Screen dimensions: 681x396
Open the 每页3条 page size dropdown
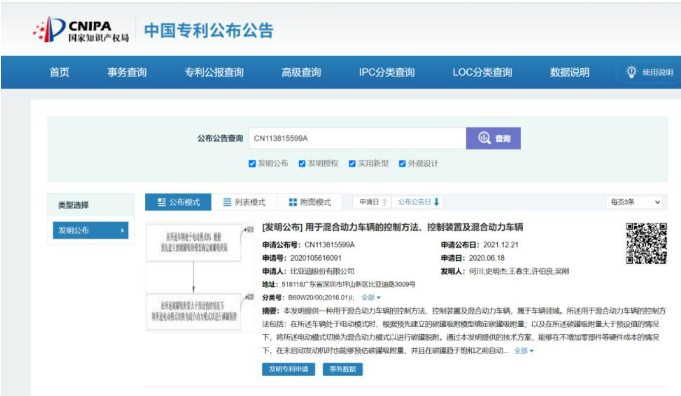coord(635,202)
